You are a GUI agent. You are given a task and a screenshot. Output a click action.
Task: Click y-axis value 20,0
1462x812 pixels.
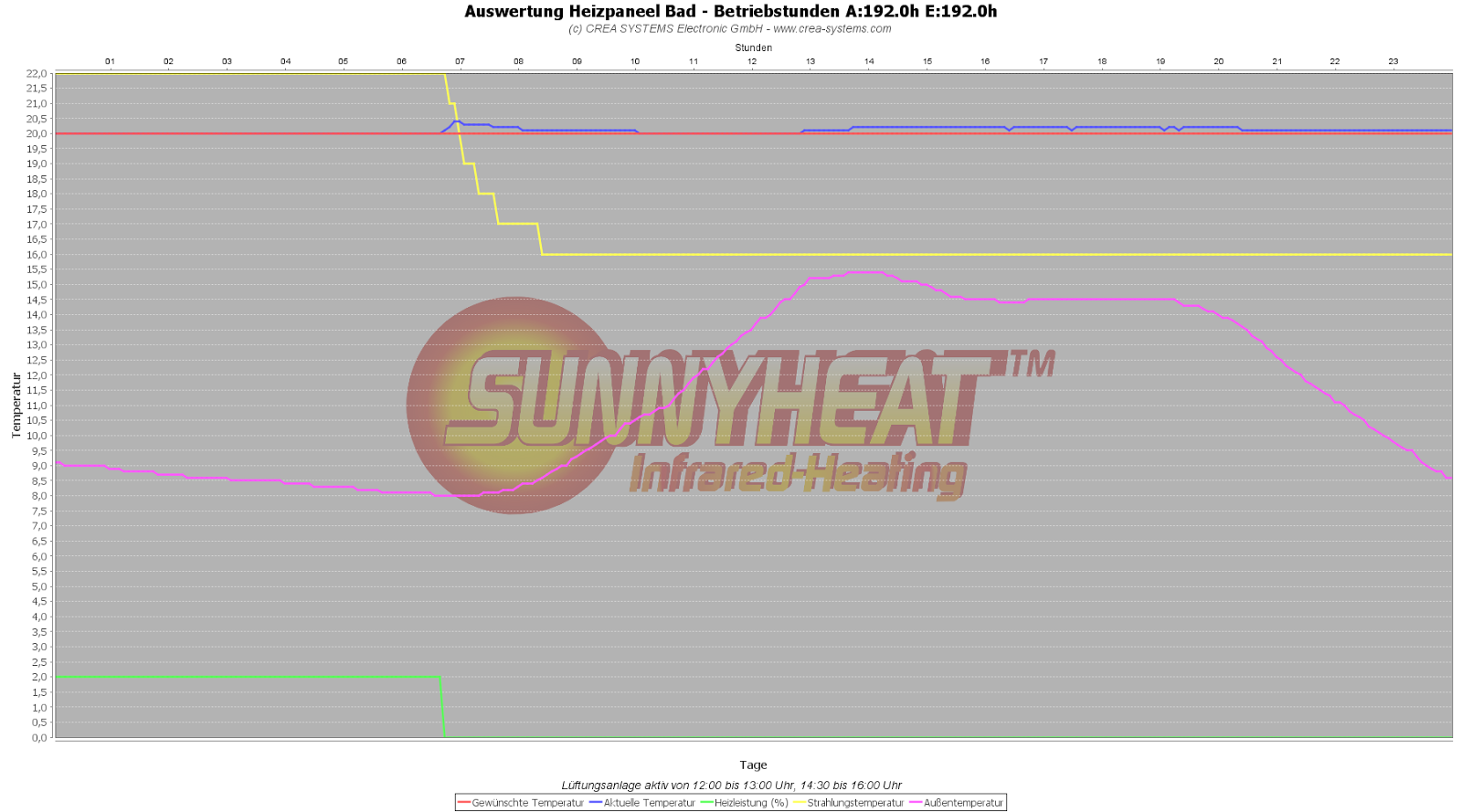(37, 133)
